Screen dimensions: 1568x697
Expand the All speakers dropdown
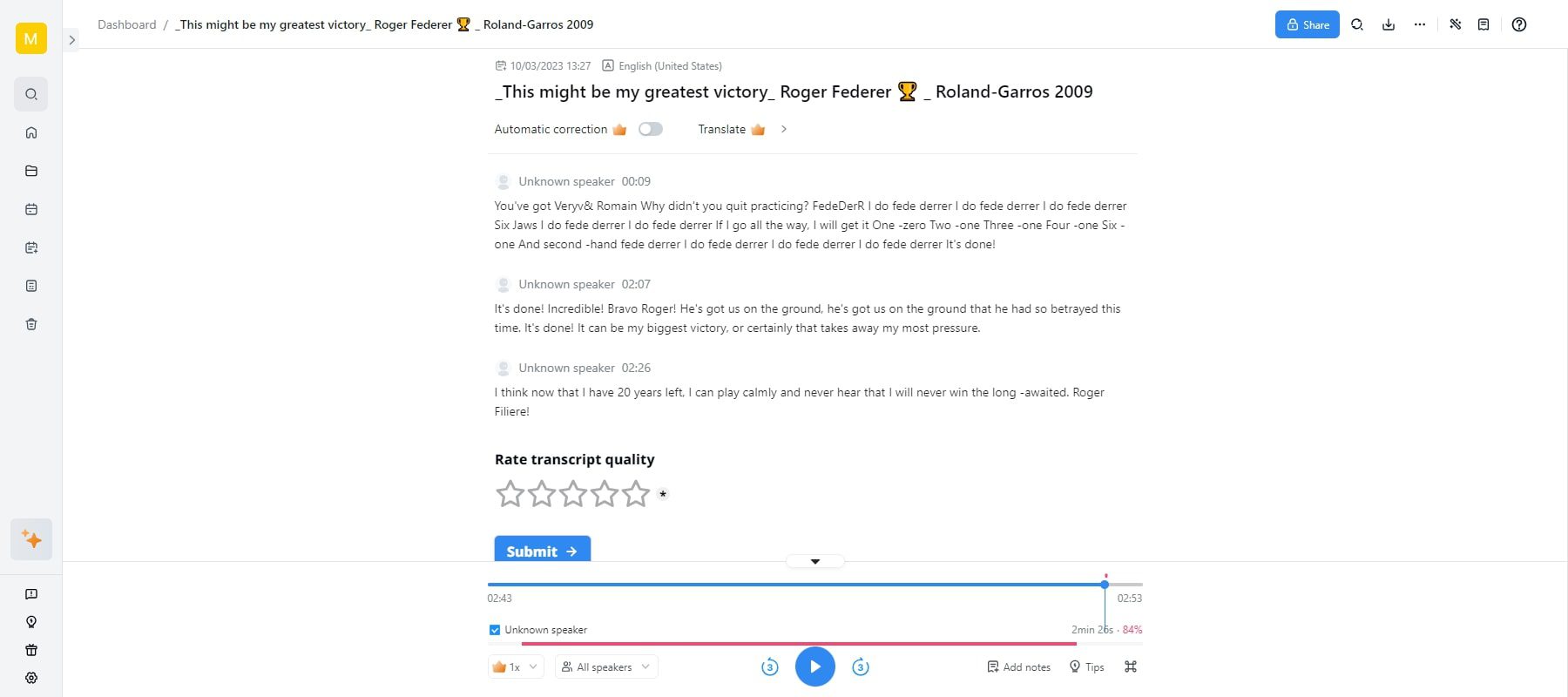(605, 667)
